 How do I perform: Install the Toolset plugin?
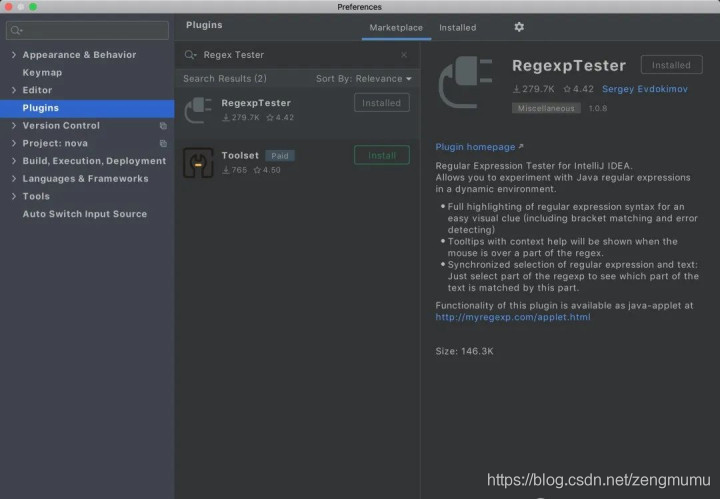(x=382, y=155)
